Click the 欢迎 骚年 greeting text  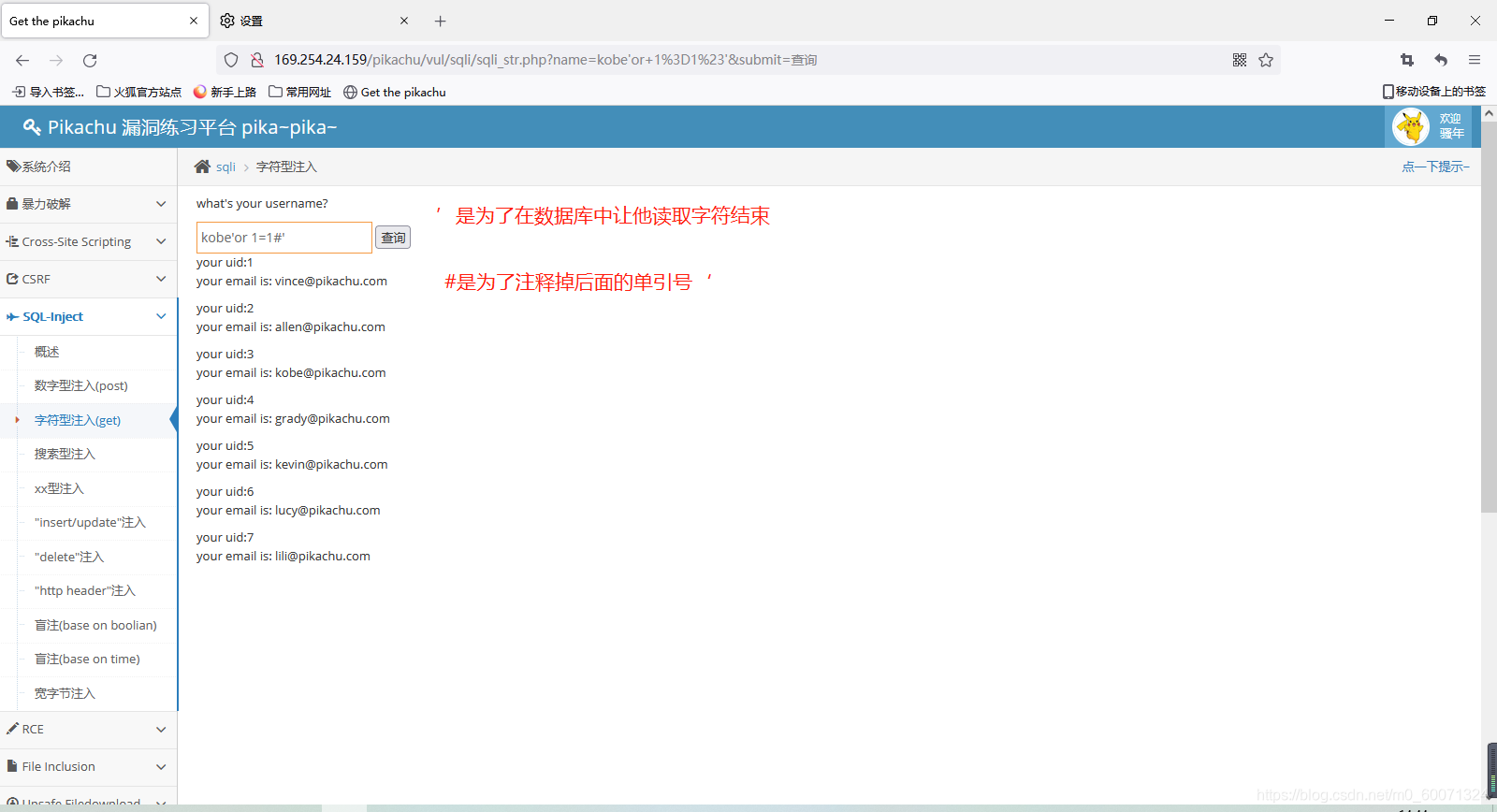pyautogui.click(x=1451, y=126)
